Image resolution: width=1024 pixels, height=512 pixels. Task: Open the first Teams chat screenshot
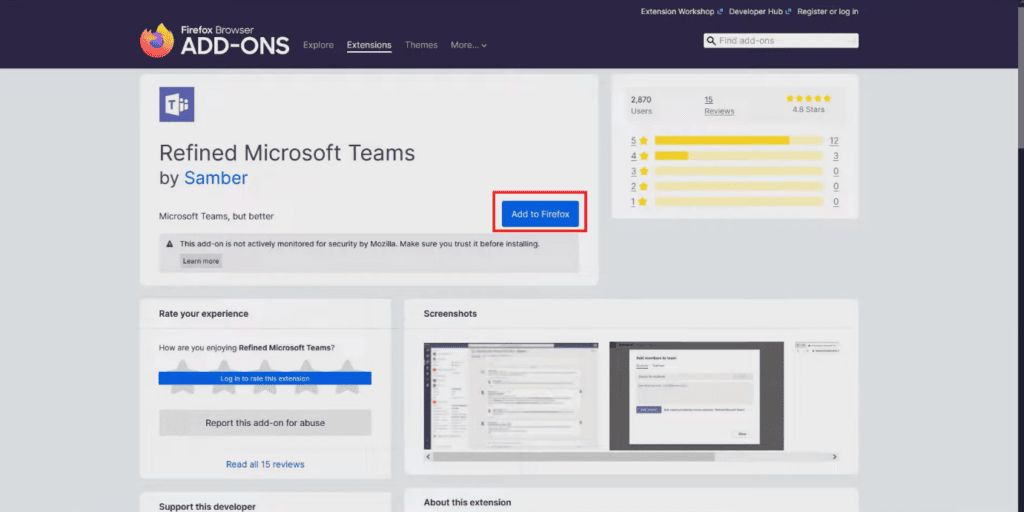pos(512,396)
